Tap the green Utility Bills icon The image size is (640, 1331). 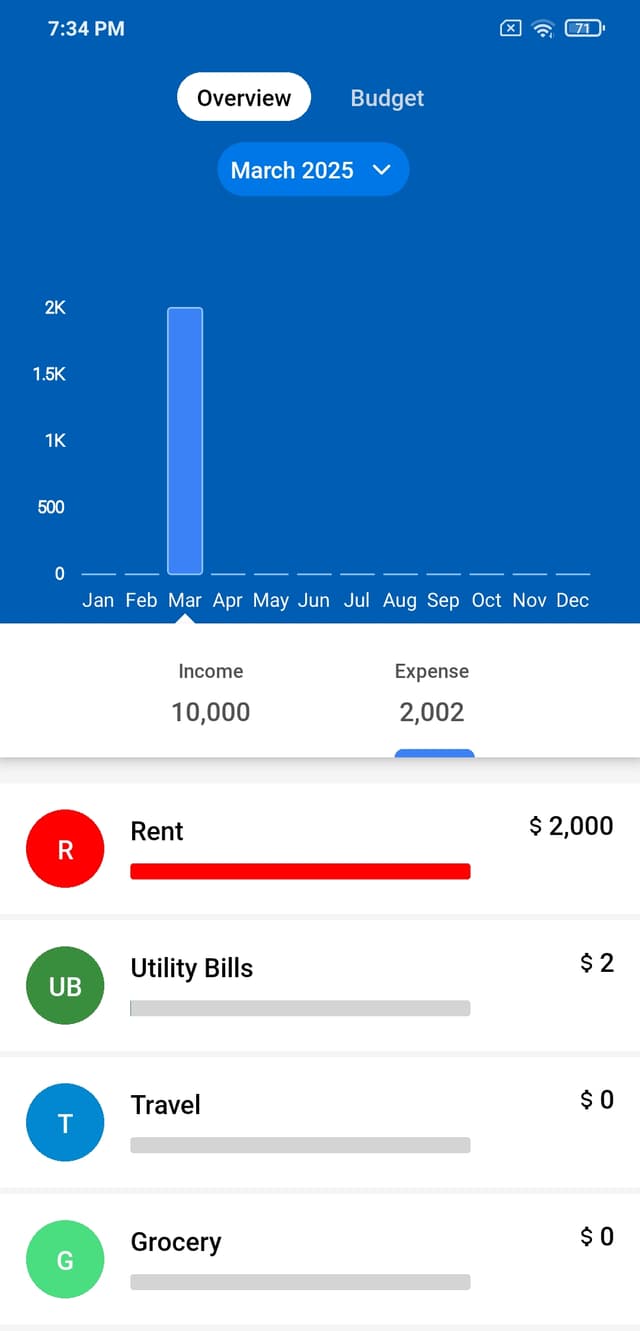tap(65, 986)
